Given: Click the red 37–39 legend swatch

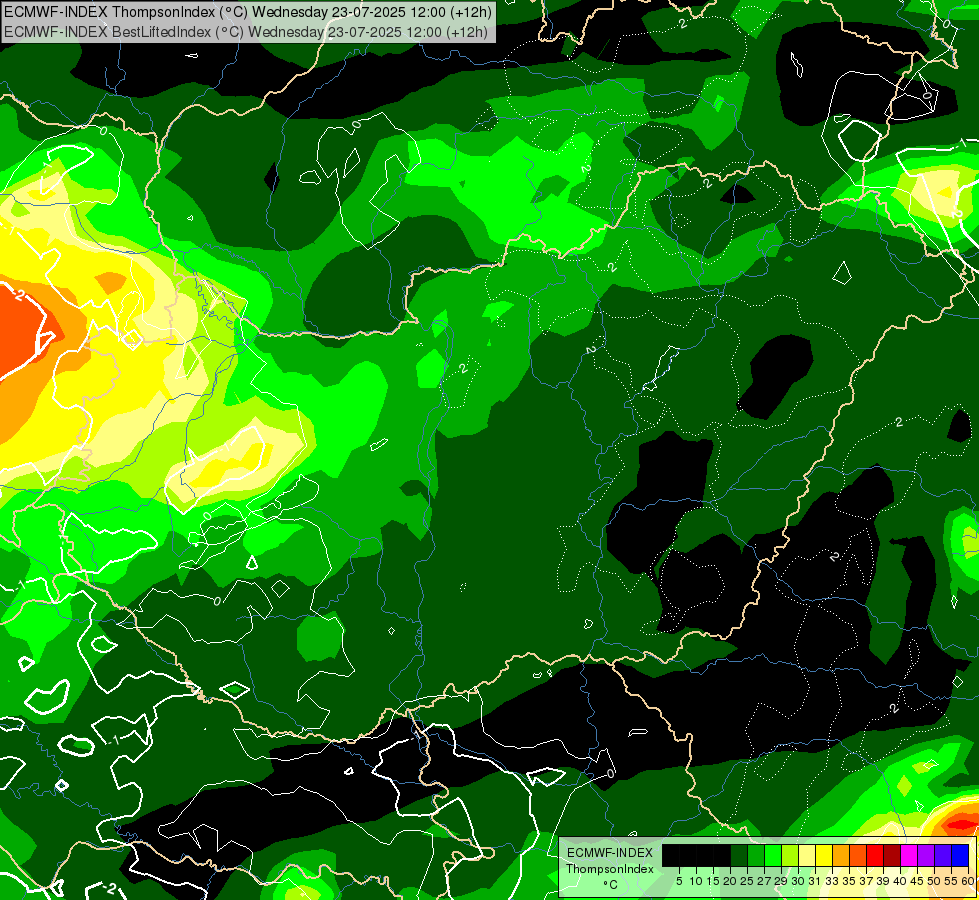Looking at the screenshot, I should [x=875, y=856].
